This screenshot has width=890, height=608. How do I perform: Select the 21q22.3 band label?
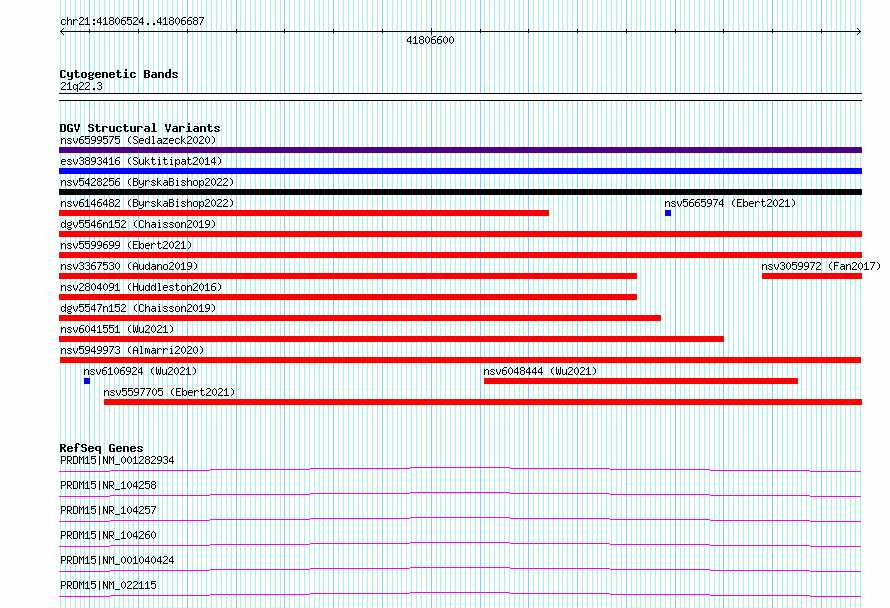pos(81,86)
